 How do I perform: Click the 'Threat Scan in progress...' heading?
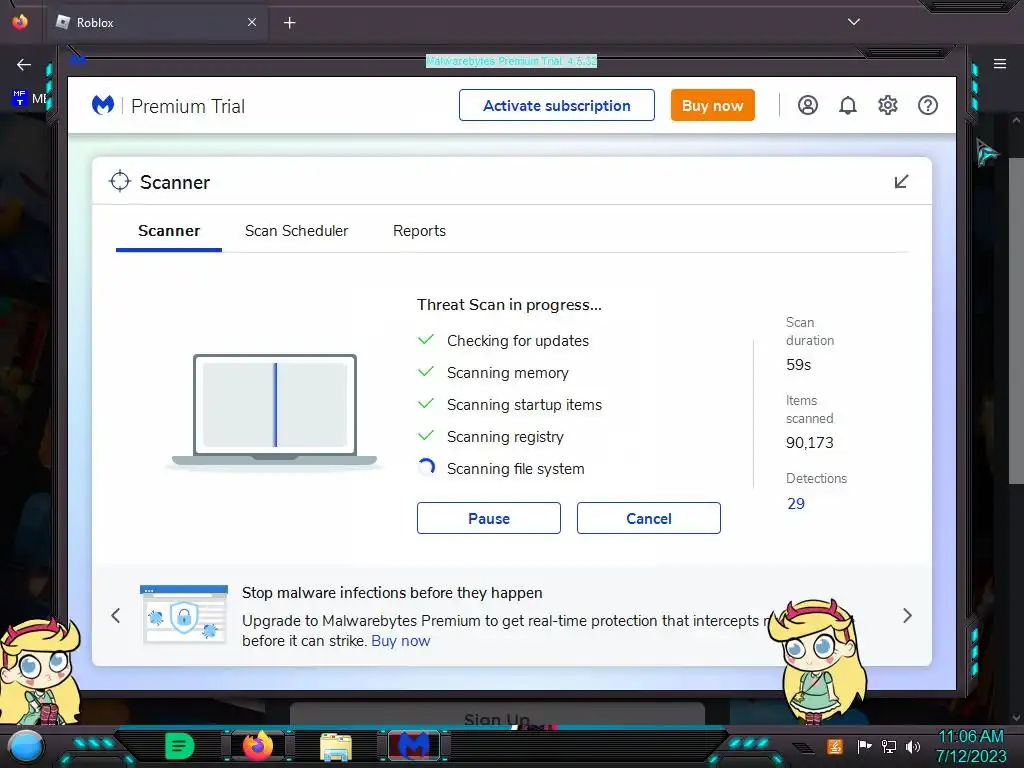point(509,305)
